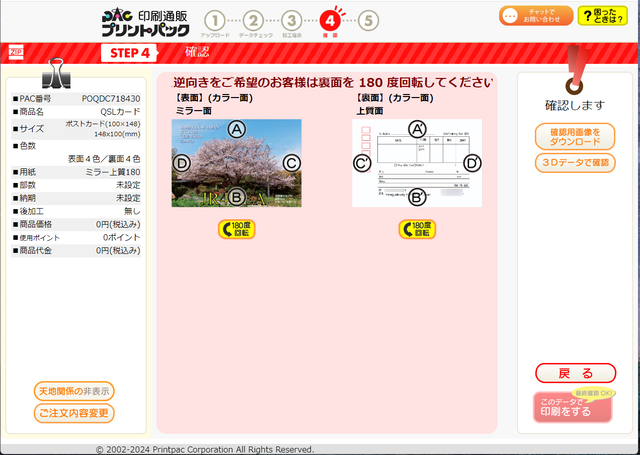The image size is (640, 455).
Task: Go to step 2 data check circle
Action: [253, 20]
